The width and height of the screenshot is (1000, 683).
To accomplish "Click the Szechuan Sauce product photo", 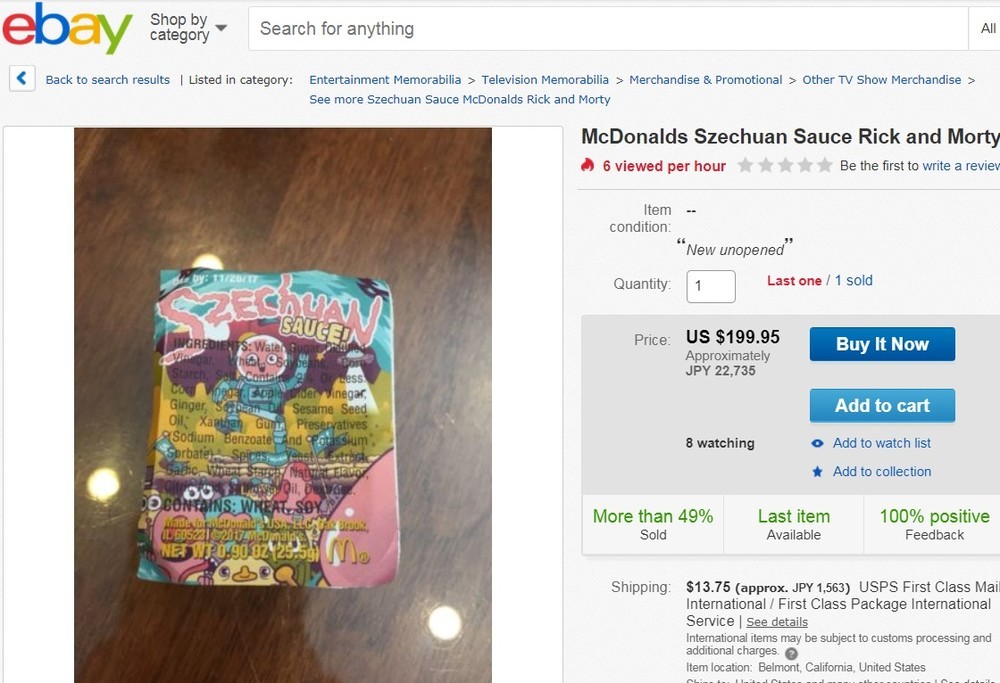I will coord(282,405).
